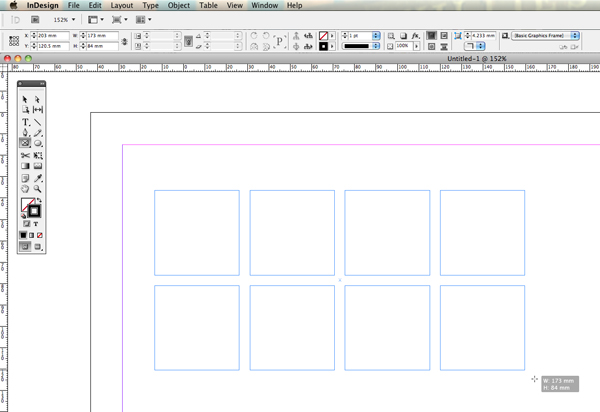
Task: Enable Apply Color button in Tools panel
Action: (23, 235)
